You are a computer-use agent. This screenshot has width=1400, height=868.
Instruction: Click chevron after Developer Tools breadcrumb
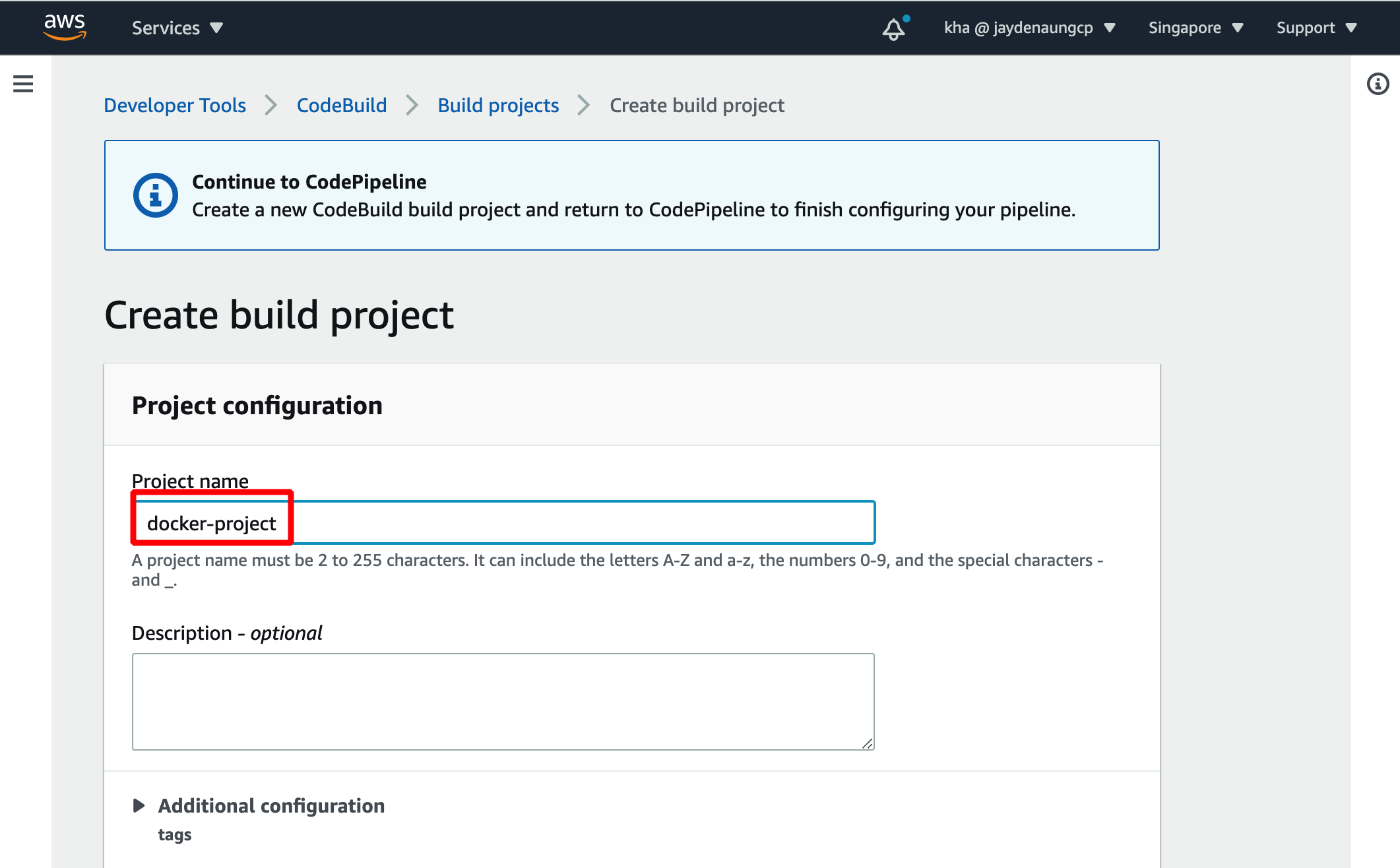pyautogui.click(x=271, y=106)
